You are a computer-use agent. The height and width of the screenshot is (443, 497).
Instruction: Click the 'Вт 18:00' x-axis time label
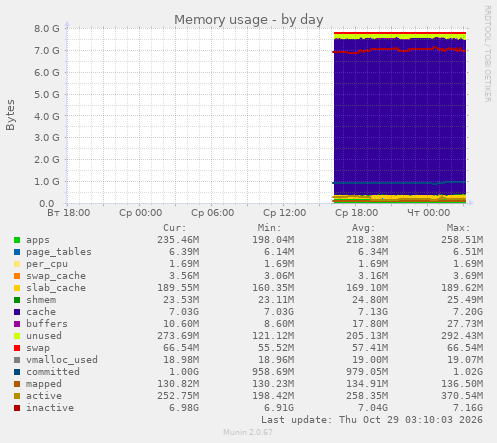68,213
